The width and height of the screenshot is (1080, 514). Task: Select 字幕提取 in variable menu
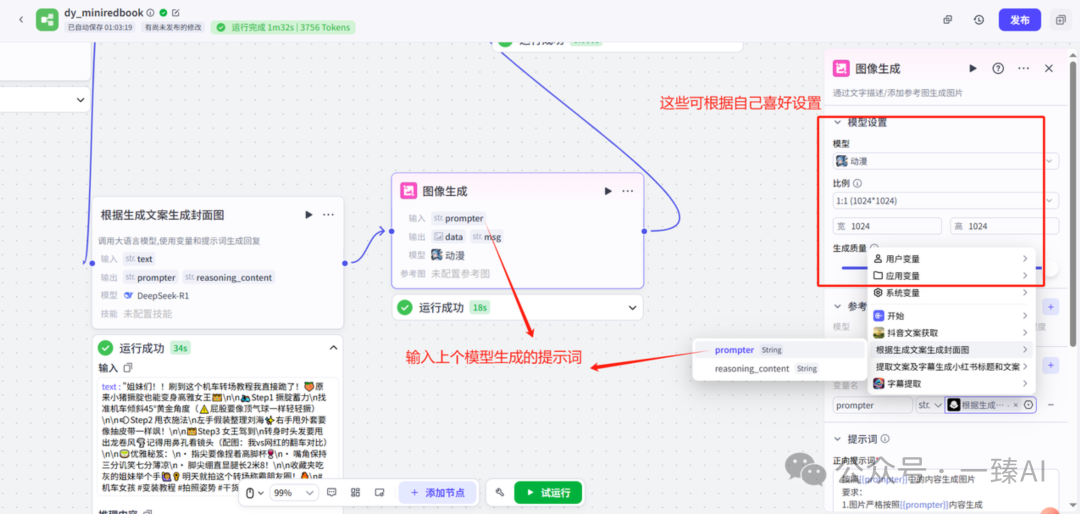[951, 383]
